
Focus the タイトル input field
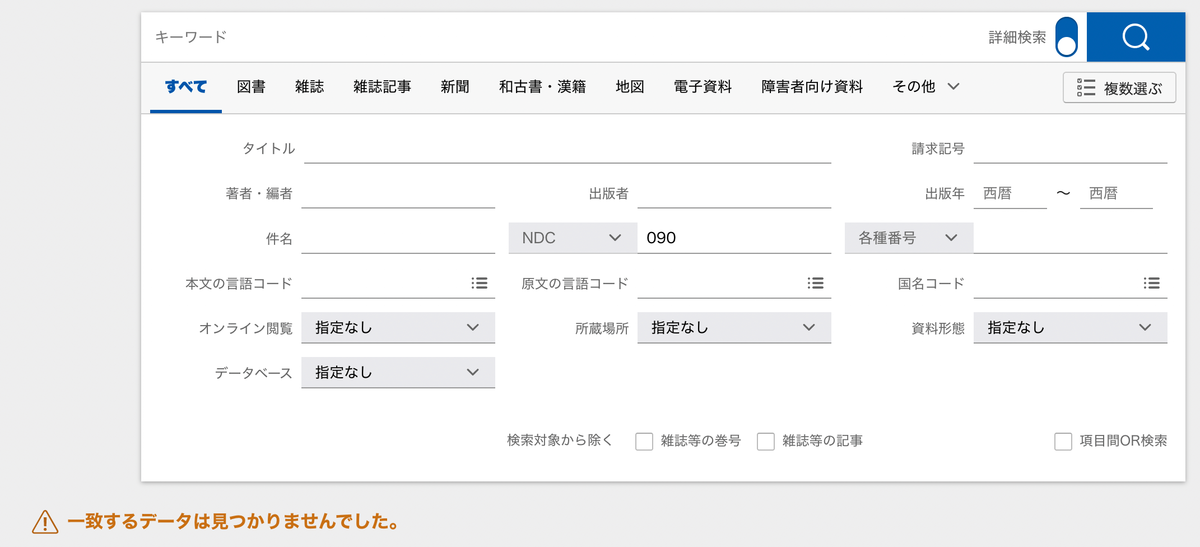[x=567, y=148]
